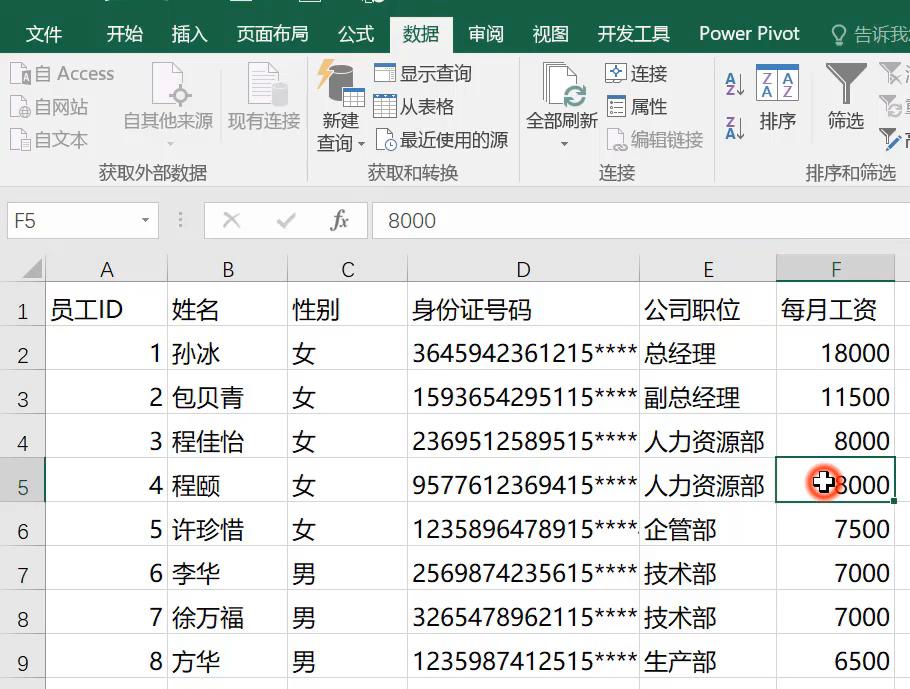Viewport: 910px width, 689px height.
Task: Import data from website (自网站)
Action: (x=50, y=107)
